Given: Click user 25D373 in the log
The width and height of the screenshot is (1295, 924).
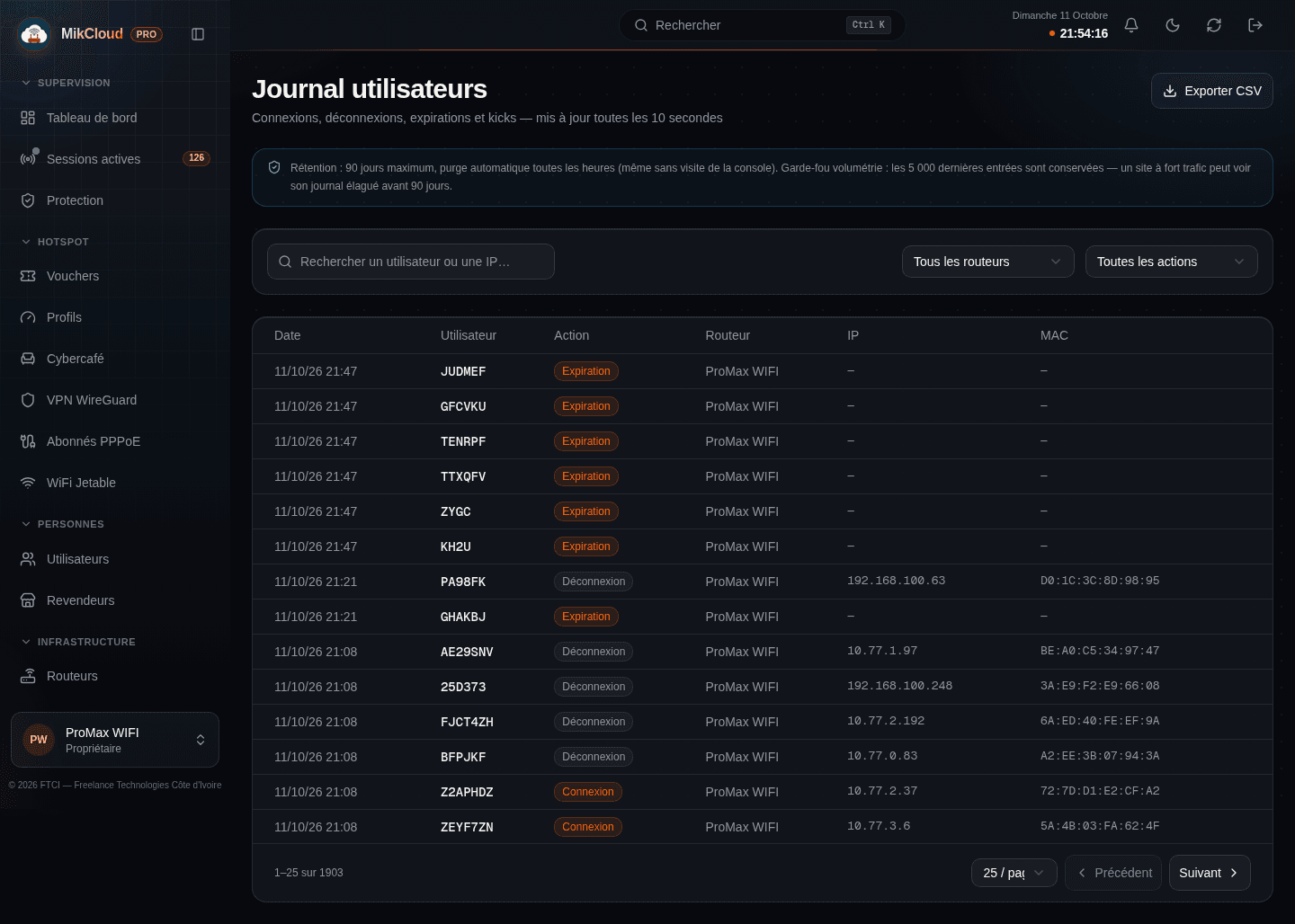Looking at the screenshot, I should [463, 687].
